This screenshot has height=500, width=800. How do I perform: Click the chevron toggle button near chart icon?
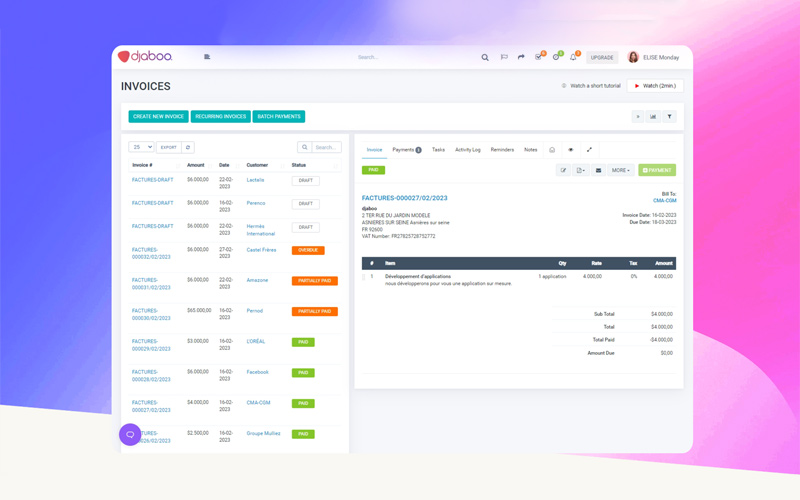tap(638, 117)
